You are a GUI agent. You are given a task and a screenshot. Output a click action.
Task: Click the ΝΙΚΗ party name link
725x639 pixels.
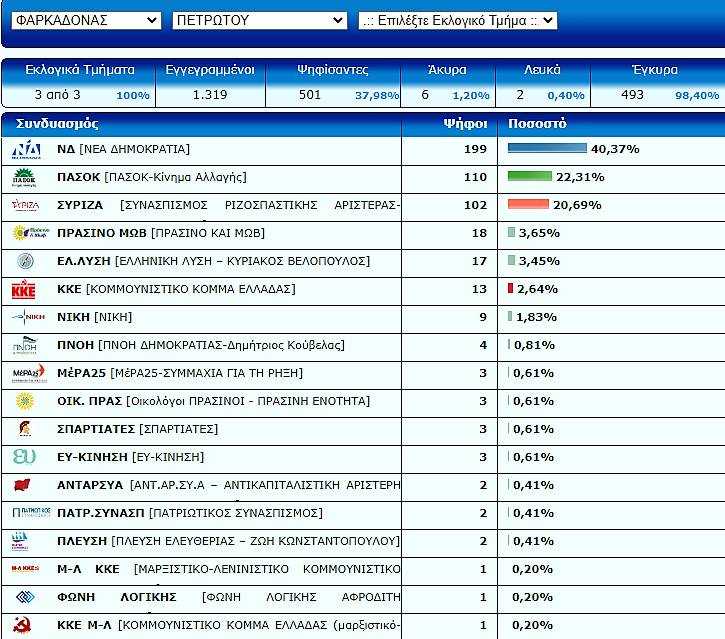72,317
